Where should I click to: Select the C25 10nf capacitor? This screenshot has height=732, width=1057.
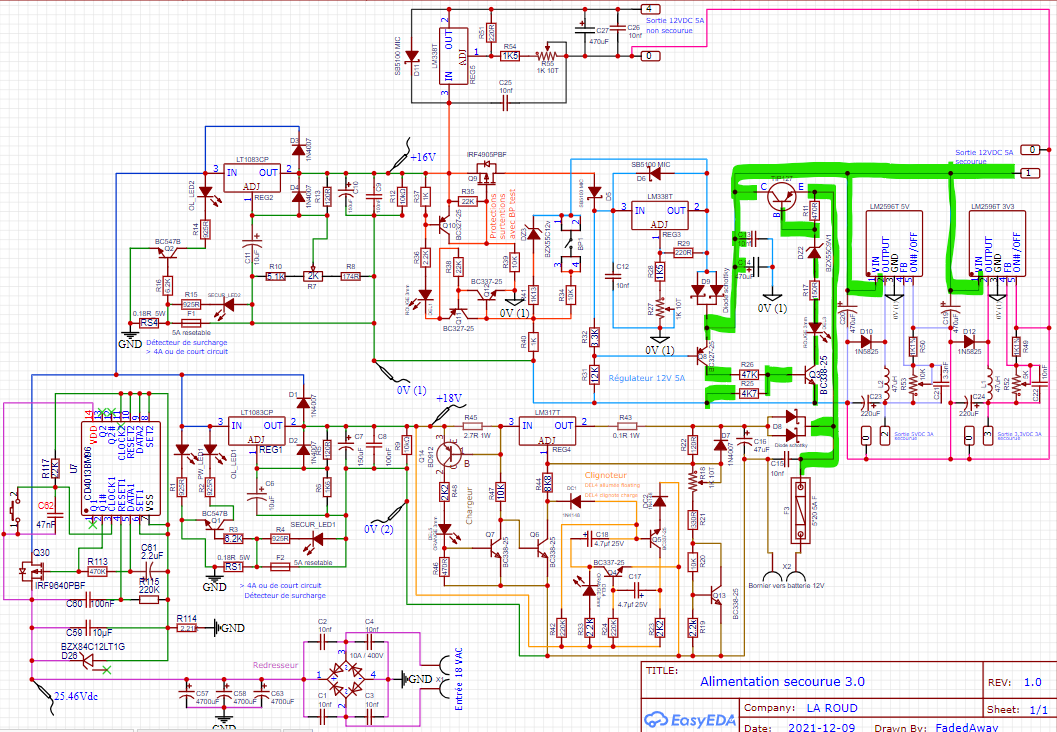pos(506,102)
